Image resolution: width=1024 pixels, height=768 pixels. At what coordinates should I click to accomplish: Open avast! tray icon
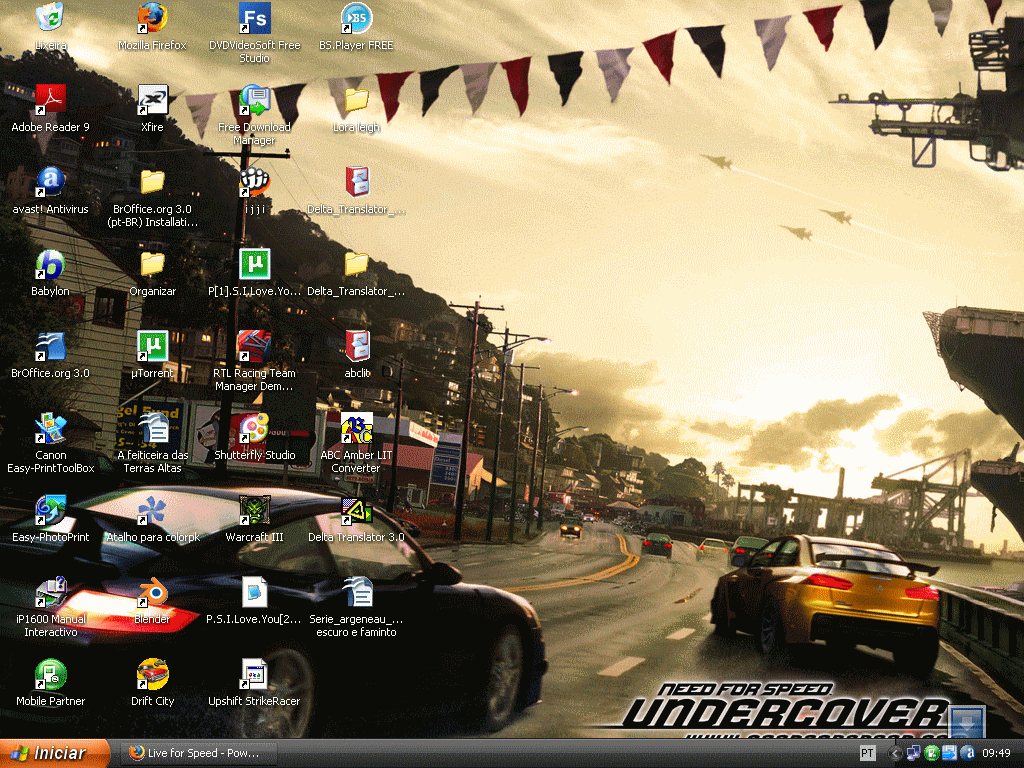pos(969,754)
